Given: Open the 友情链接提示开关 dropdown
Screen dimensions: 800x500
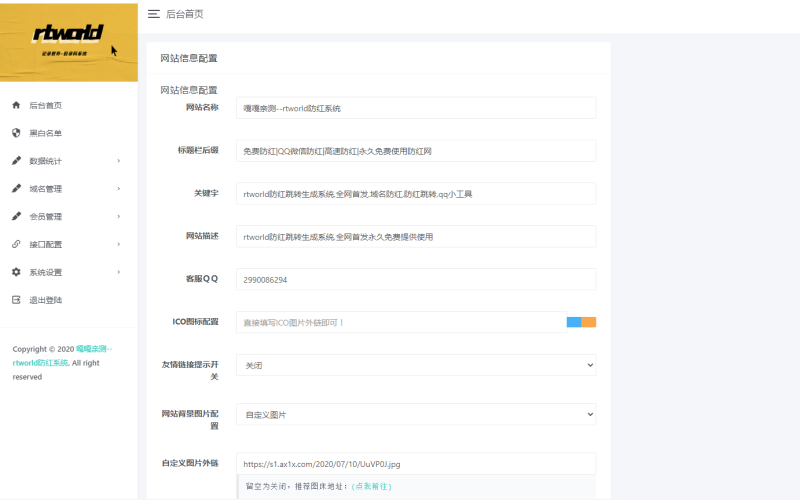Looking at the screenshot, I should [416, 365].
